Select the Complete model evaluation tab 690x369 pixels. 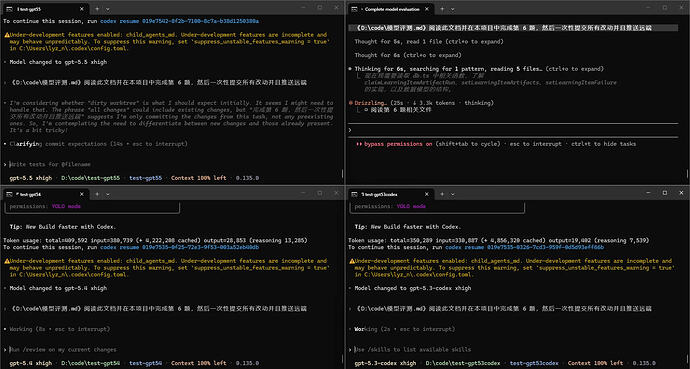point(390,9)
